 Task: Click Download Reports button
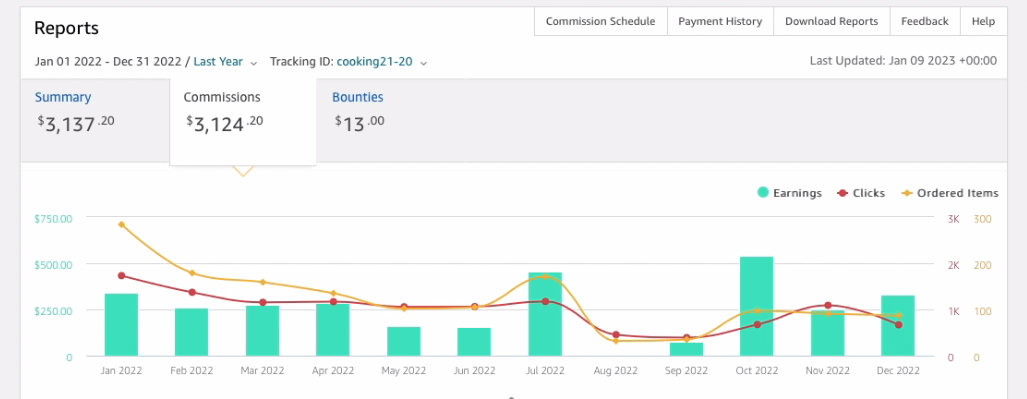click(832, 21)
